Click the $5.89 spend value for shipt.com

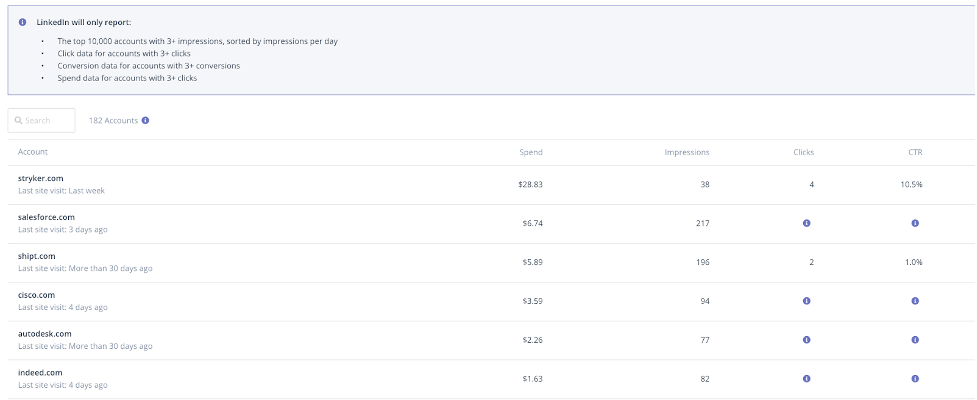pyautogui.click(x=533, y=262)
